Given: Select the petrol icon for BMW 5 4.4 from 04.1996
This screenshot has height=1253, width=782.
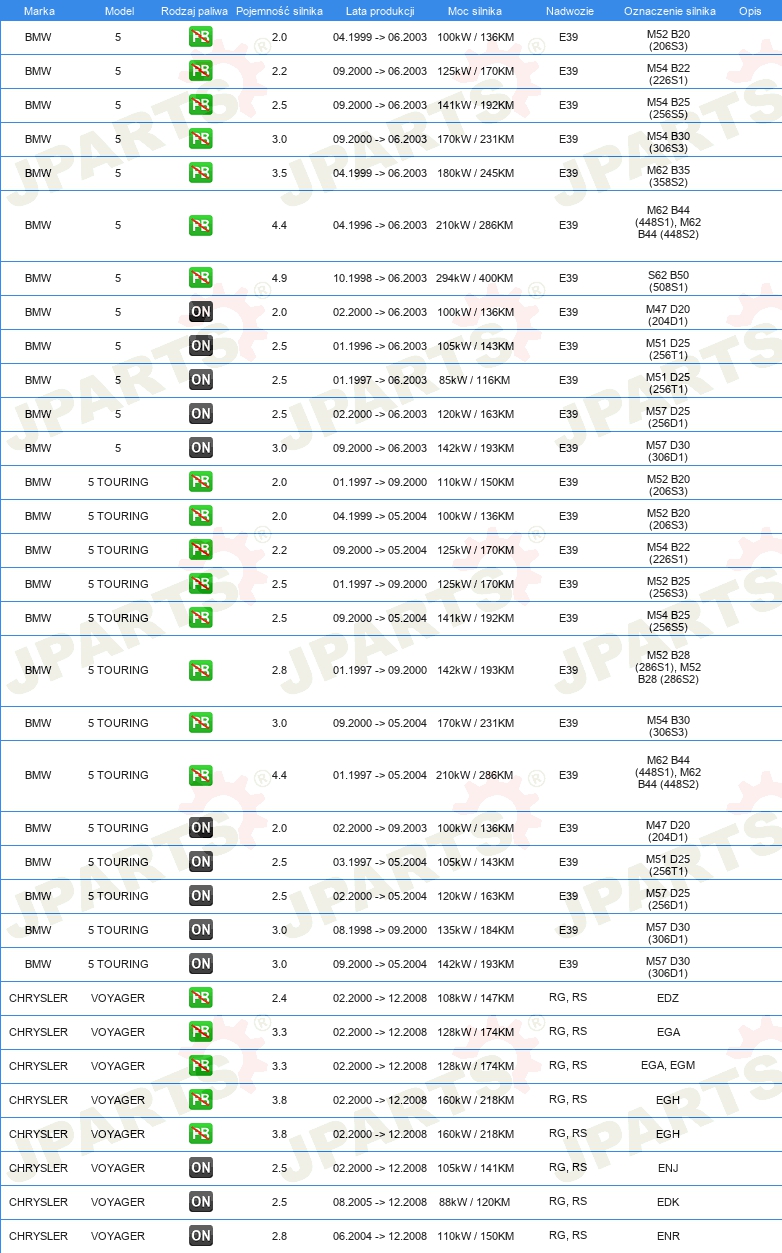Looking at the screenshot, I should click(200, 225).
